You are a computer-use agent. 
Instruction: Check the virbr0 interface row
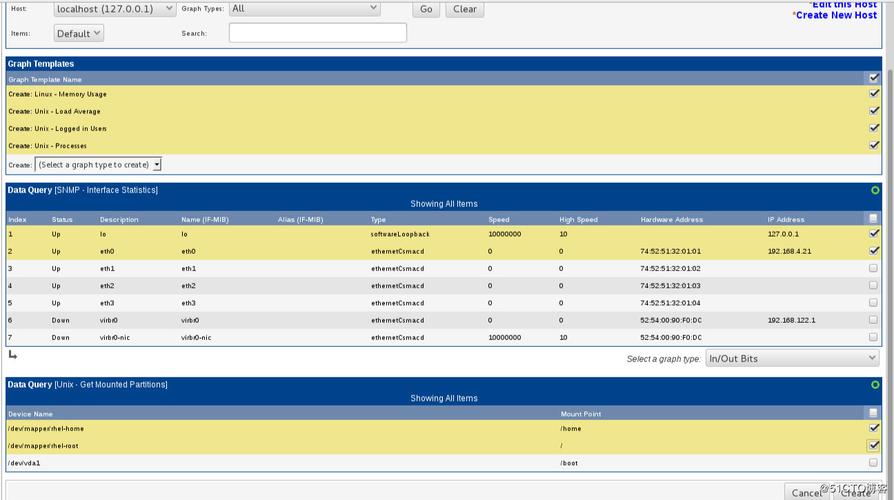click(x=873, y=320)
